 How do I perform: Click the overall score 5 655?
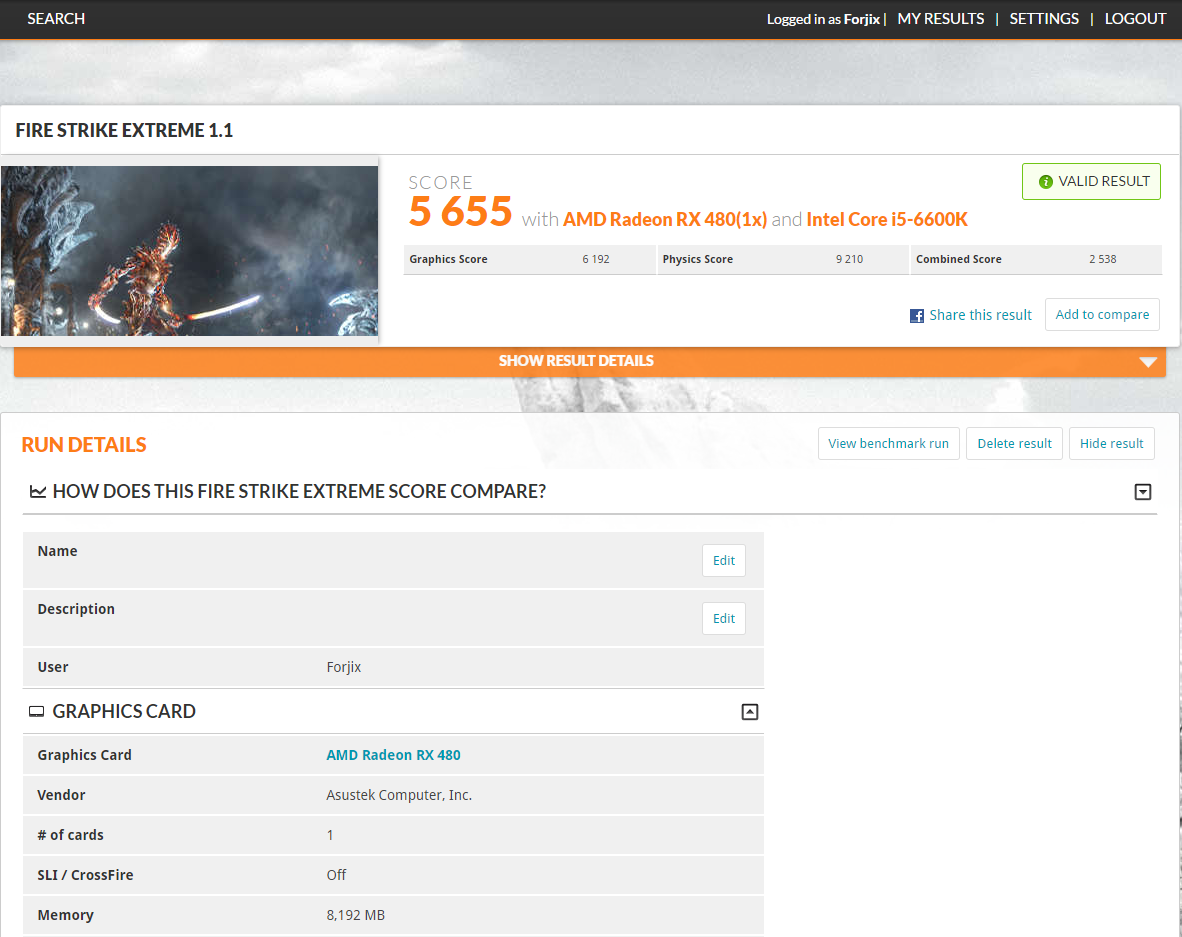[460, 211]
